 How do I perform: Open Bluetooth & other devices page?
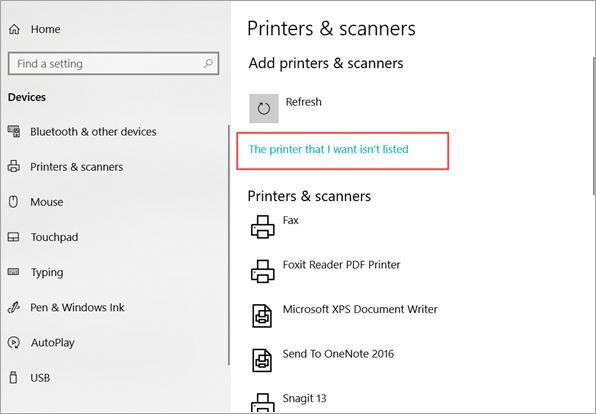93,132
